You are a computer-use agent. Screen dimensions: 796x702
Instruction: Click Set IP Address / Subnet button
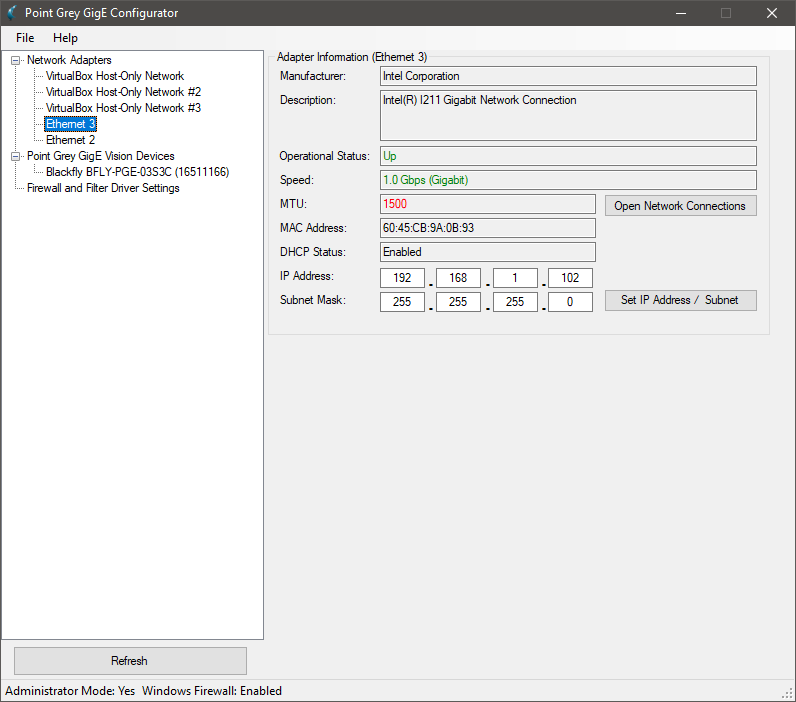click(x=680, y=300)
